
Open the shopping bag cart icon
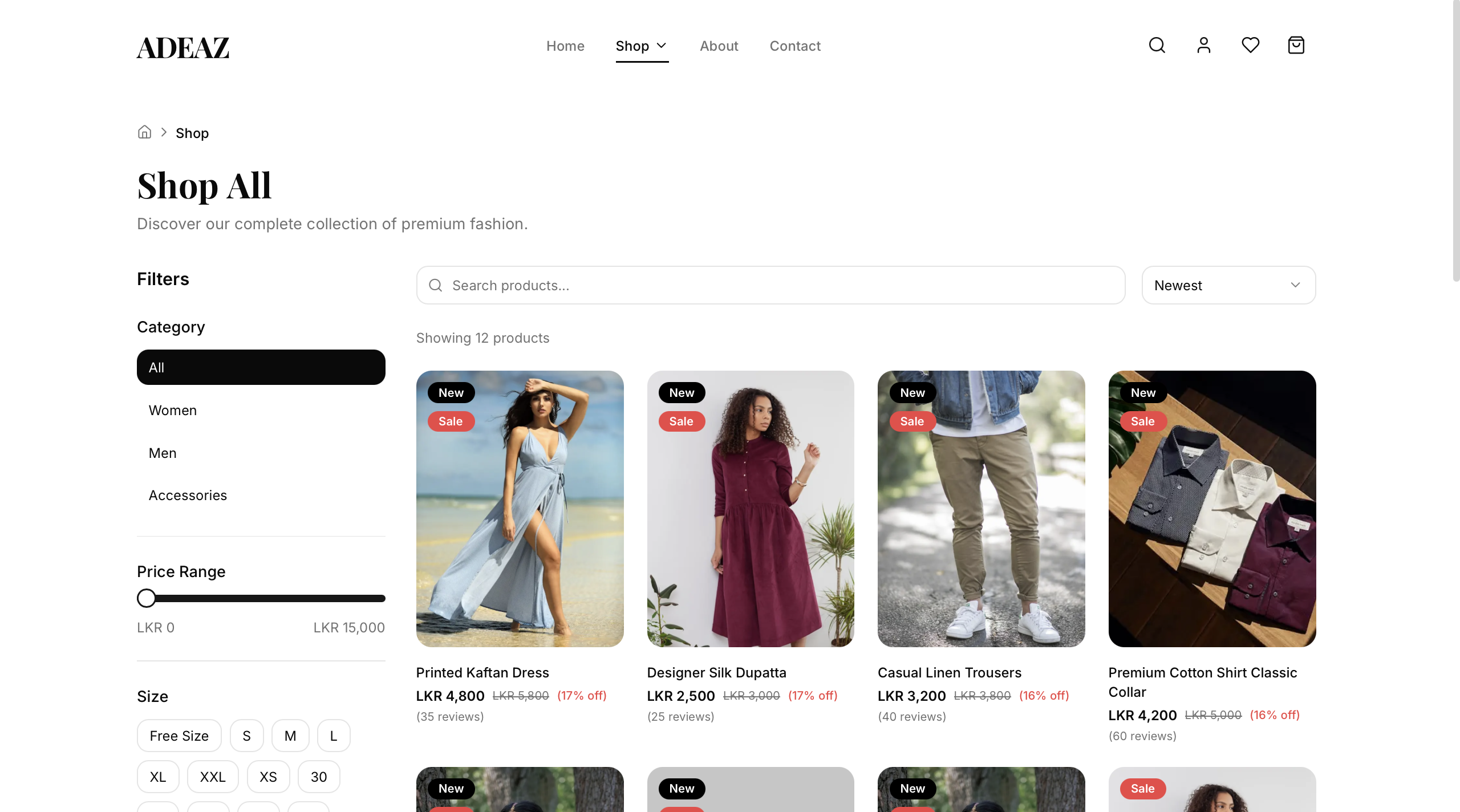coord(1296,45)
